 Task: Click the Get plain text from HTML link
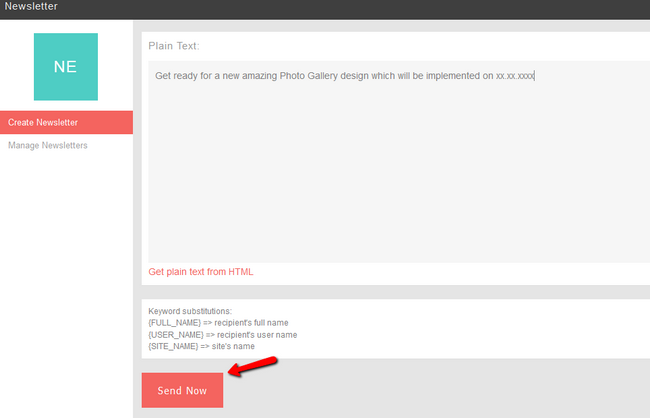click(201, 272)
